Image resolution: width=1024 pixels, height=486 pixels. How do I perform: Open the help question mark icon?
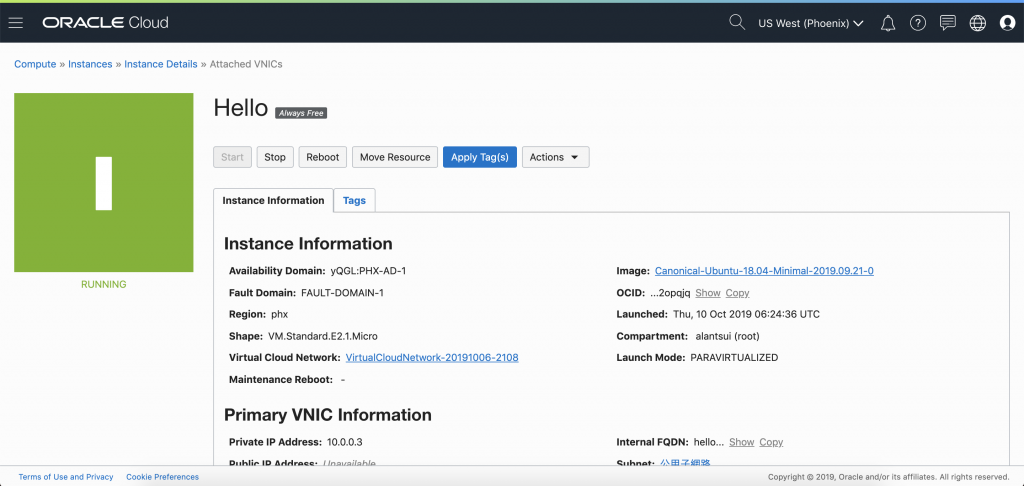pos(918,24)
